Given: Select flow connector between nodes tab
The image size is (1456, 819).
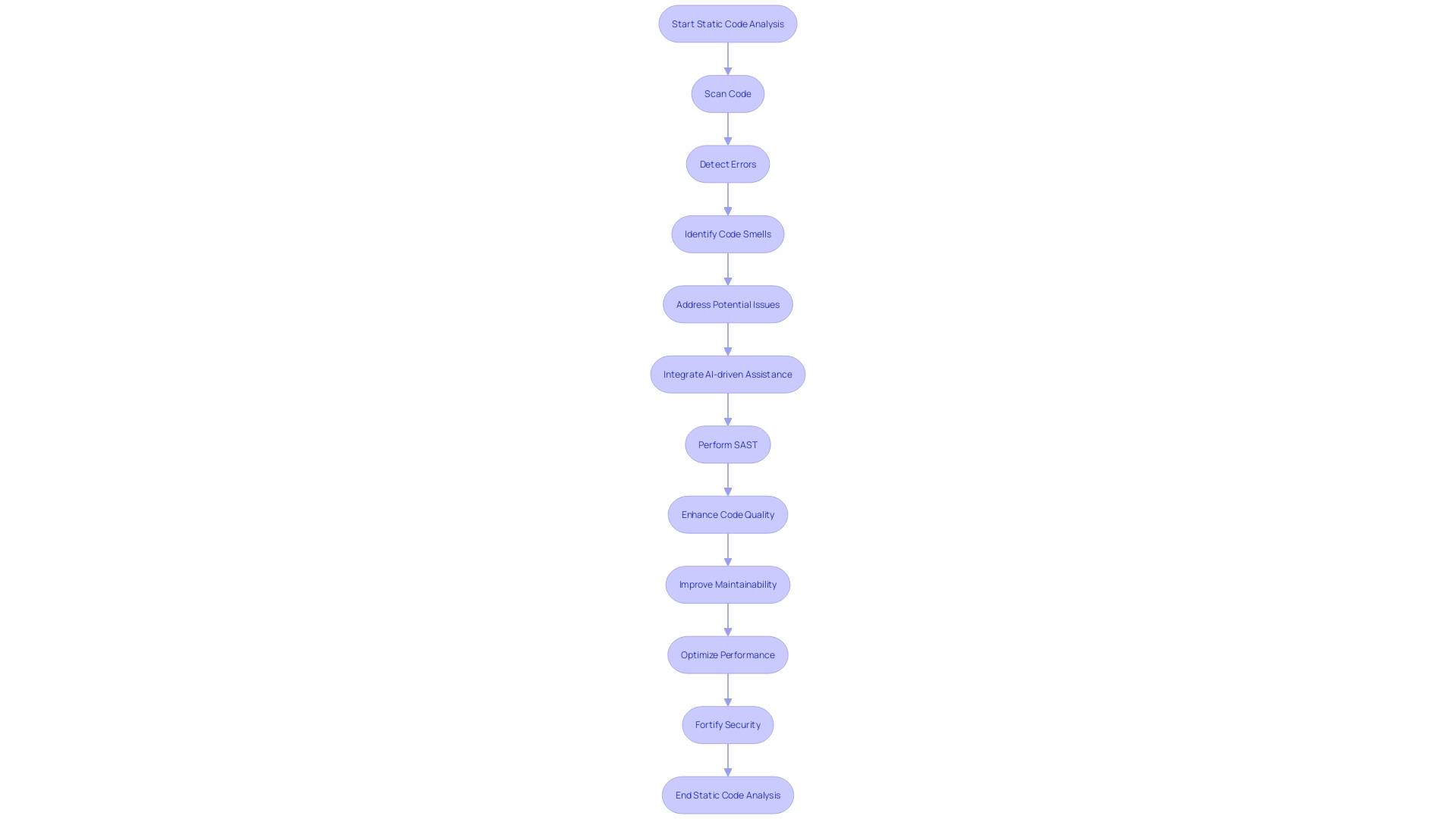Looking at the screenshot, I should pos(728,58).
